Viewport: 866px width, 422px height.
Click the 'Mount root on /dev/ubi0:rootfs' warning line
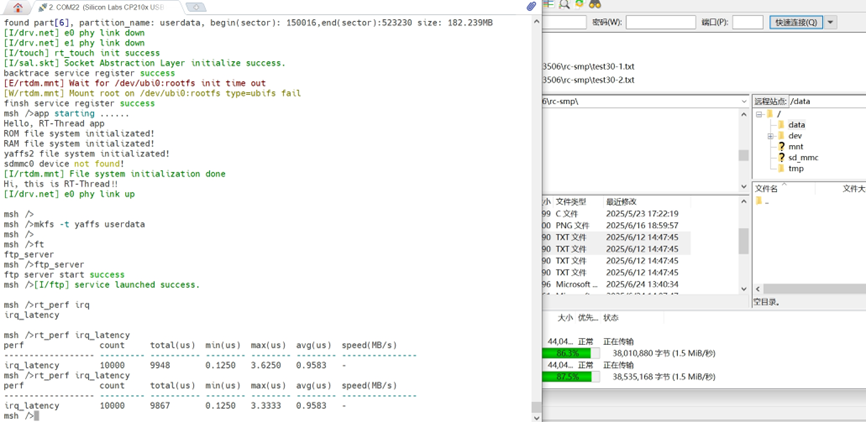(x=152, y=93)
